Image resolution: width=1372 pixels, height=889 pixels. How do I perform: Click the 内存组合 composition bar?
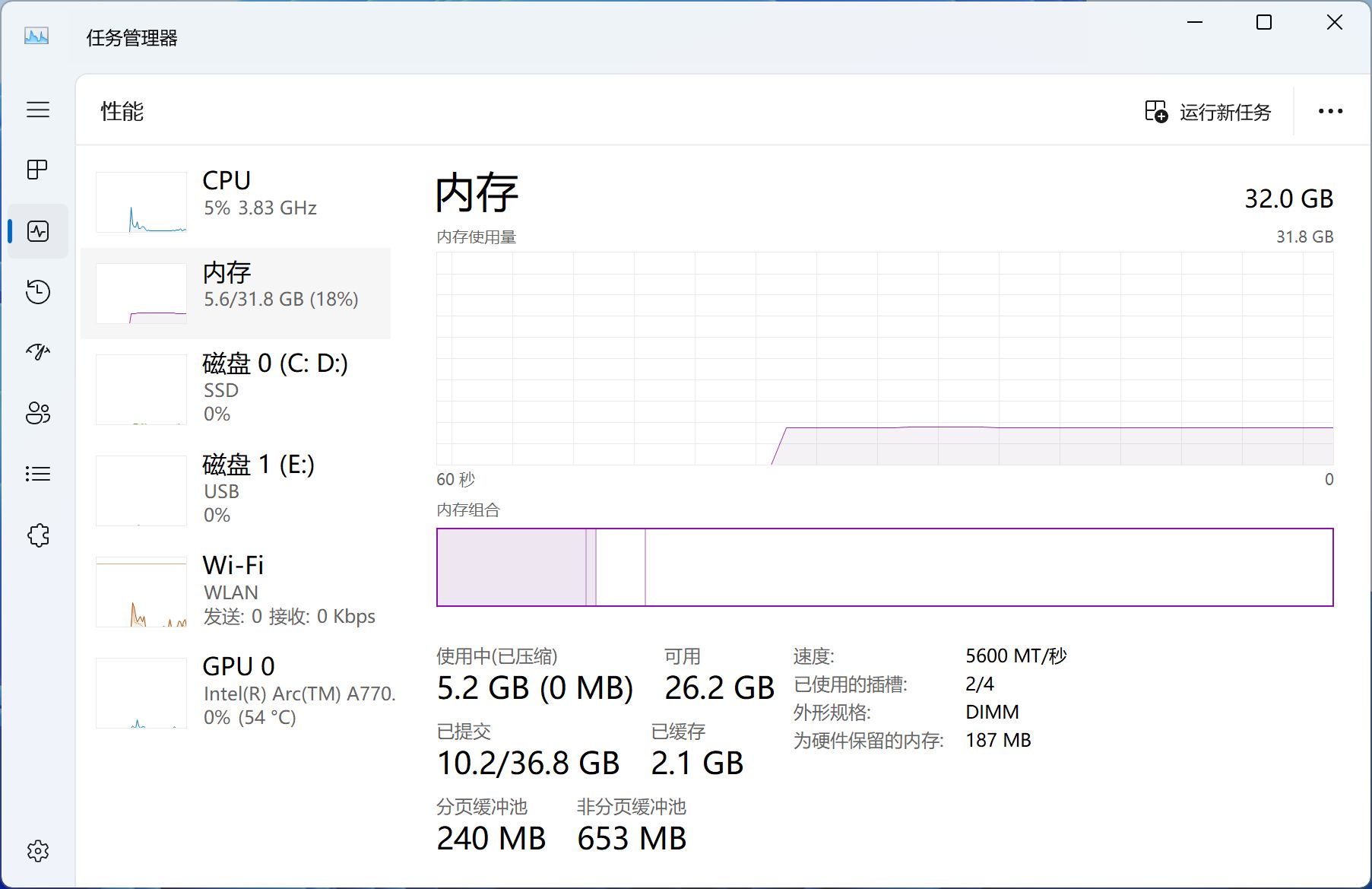(x=885, y=567)
